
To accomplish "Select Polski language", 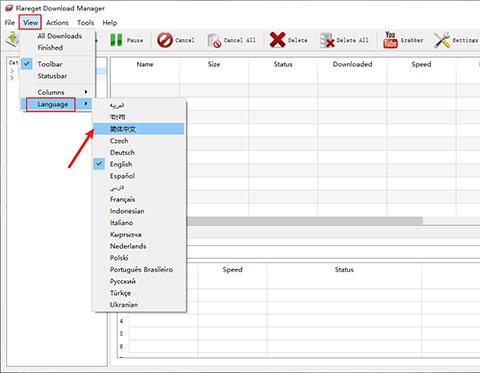I will (x=139, y=258).
